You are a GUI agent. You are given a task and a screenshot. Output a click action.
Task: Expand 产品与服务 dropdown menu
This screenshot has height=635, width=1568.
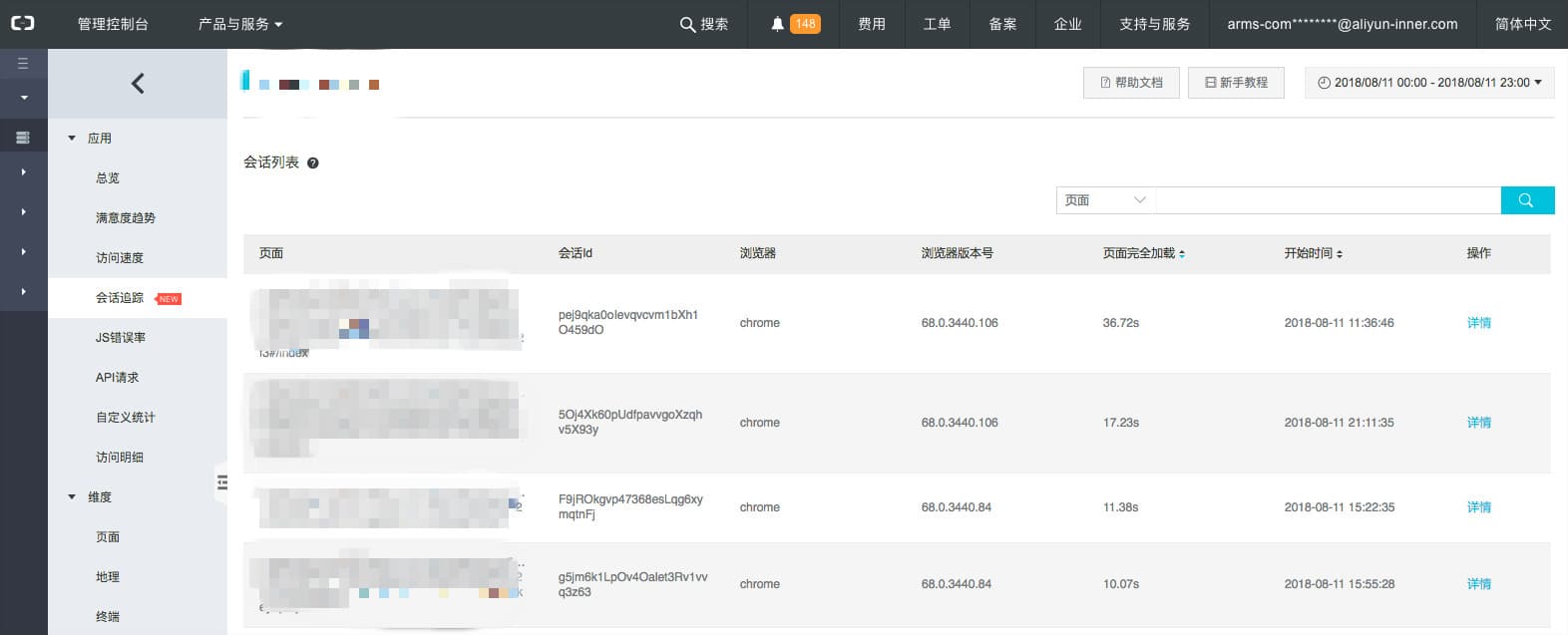tap(240, 24)
